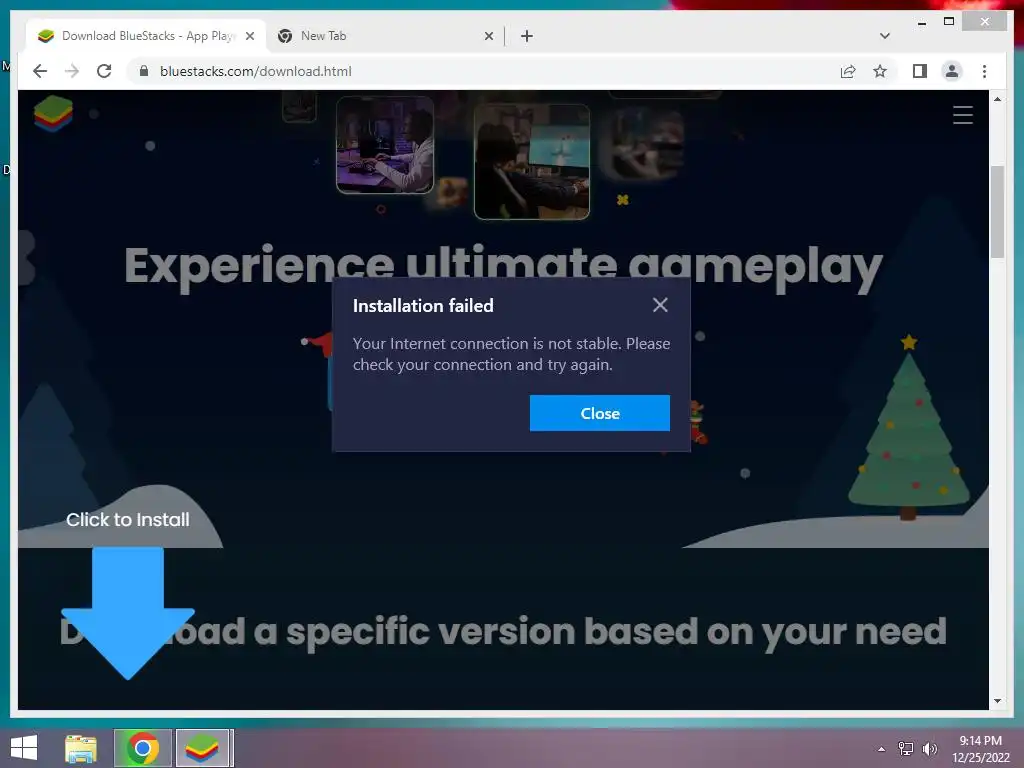Open the BlueStacks site hamburger menu
Image resolution: width=1024 pixels, height=768 pixels.
click(x=963, y=115)
